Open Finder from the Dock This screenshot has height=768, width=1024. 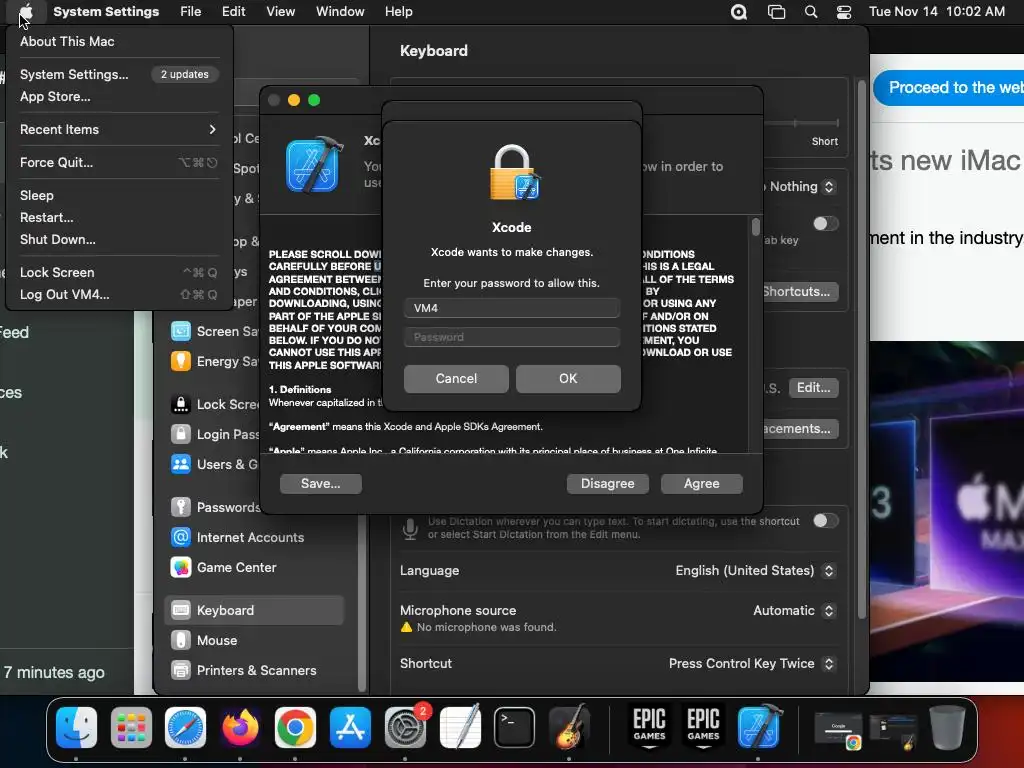76,727
